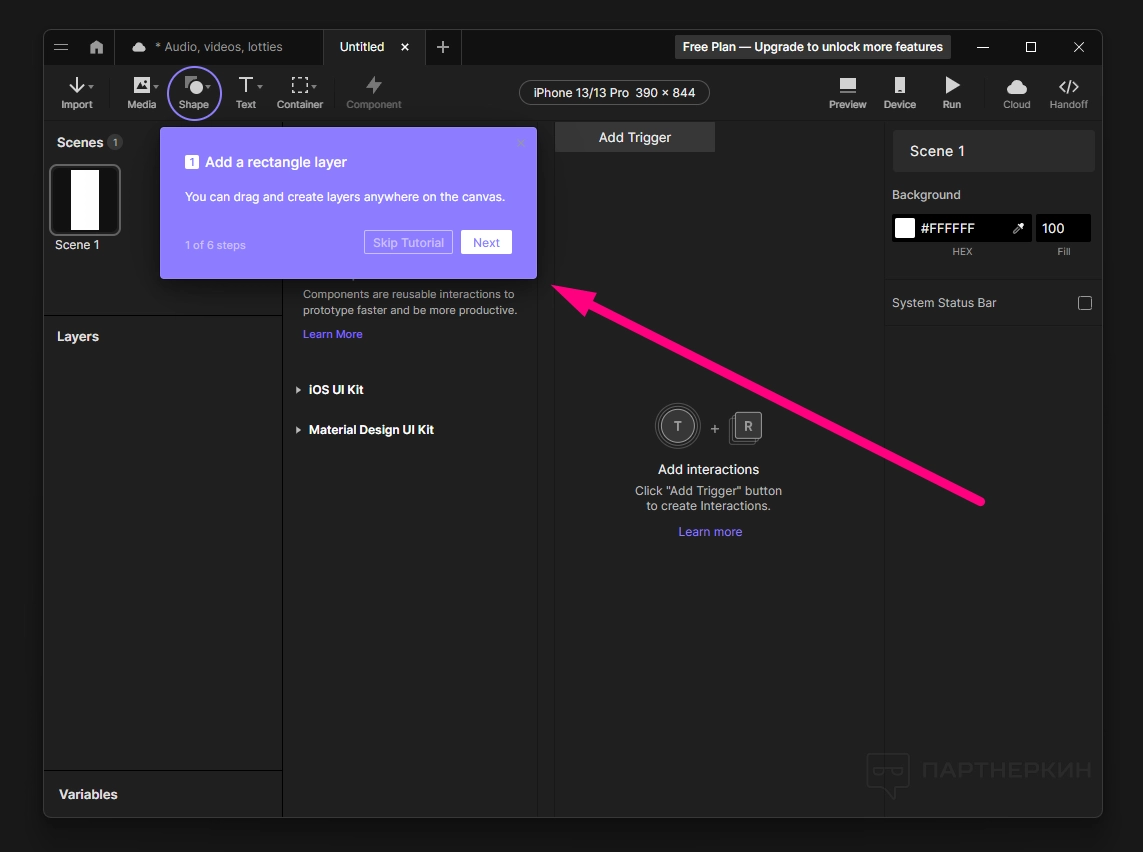Screen dimensions: 1143x852
Task: Click the Handoff code icon
Action: pyautogui.click(x=1068, y=87)
